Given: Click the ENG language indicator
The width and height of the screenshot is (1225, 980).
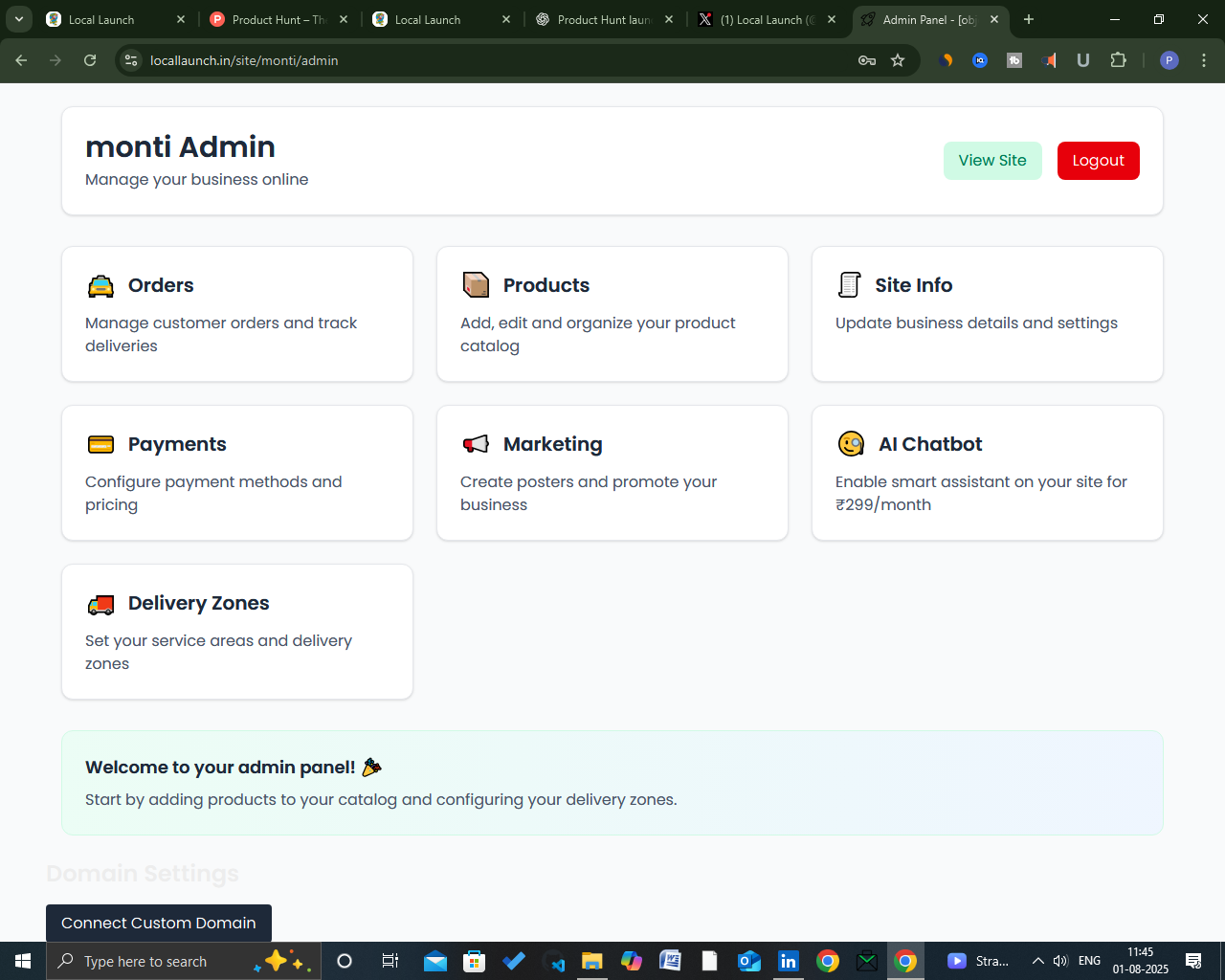Looking at the screenshot, I should (1089, 961).
